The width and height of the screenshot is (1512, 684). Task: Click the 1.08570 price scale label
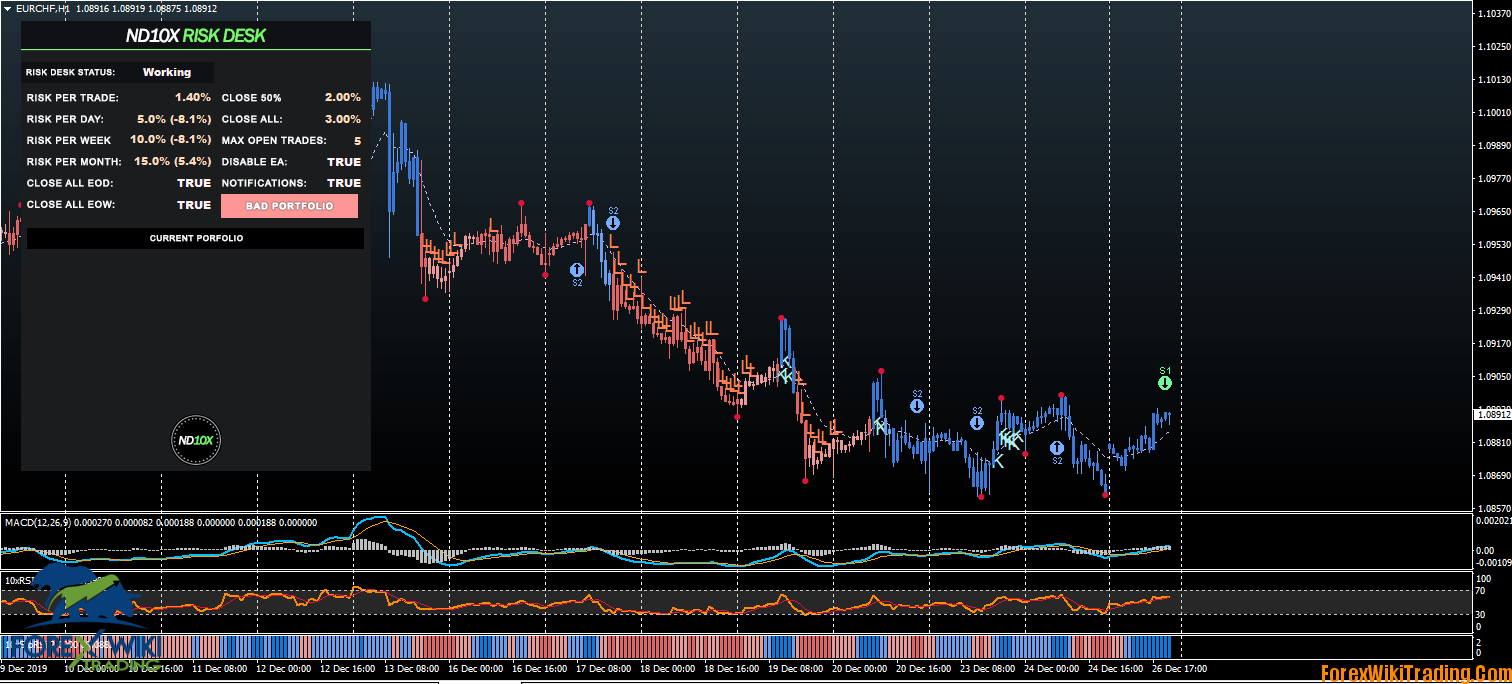click(1493, 508)
